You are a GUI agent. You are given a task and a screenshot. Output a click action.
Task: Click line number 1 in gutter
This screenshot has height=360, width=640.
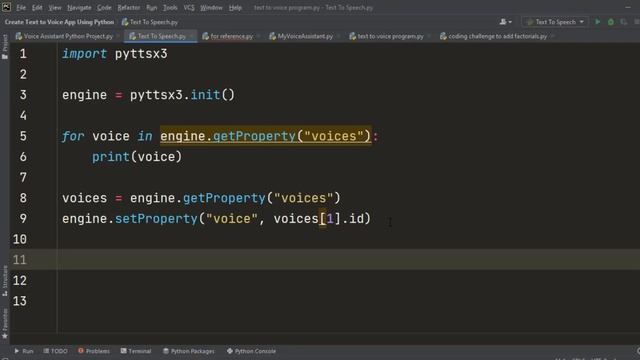(23, 54)
